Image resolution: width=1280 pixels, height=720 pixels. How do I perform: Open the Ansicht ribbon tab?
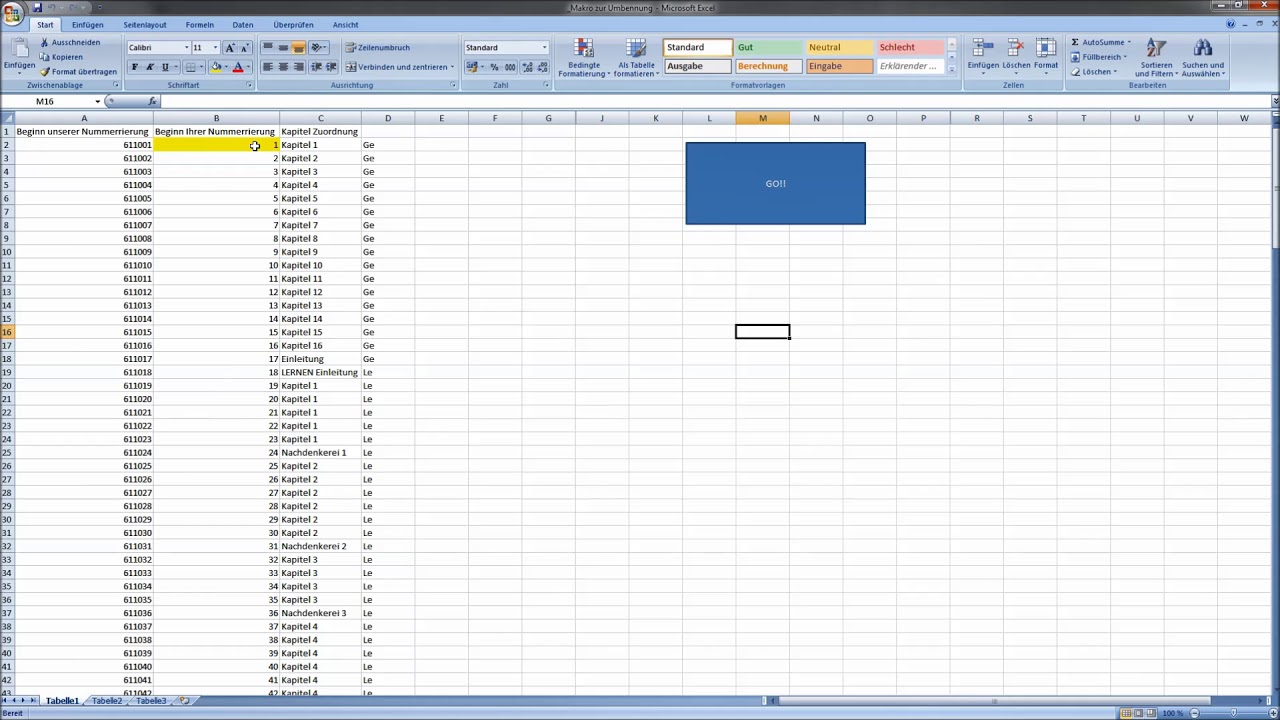point(345,25)
